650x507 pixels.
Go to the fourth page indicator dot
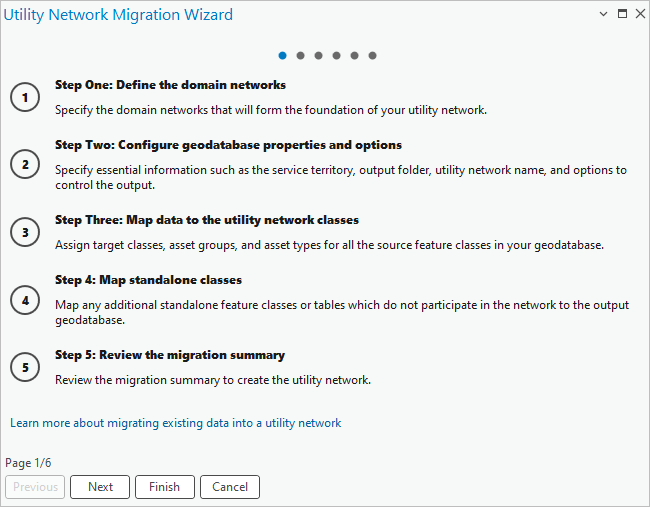336,56
